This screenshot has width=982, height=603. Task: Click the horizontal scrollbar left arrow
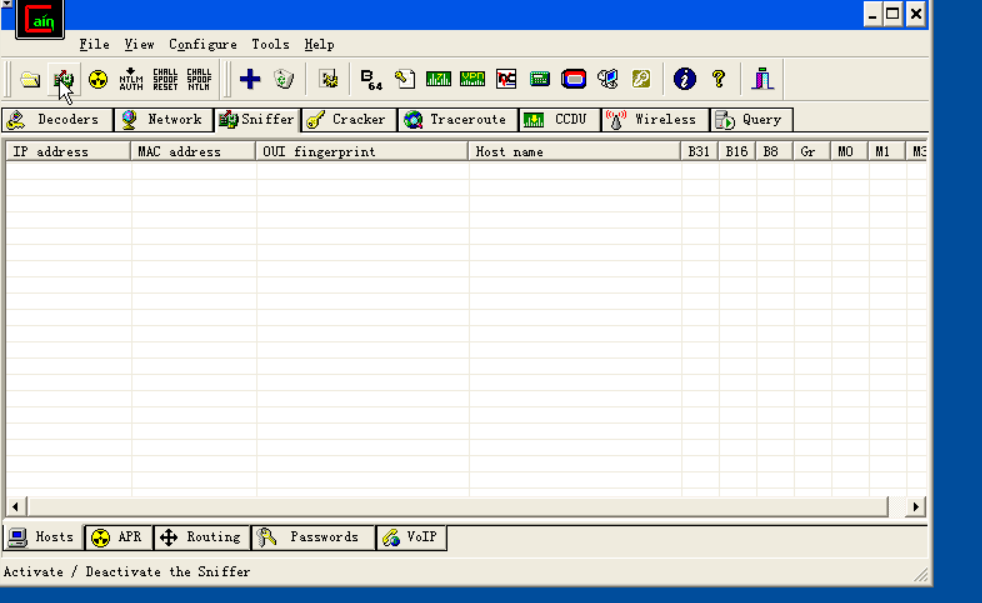coord(16,507)
